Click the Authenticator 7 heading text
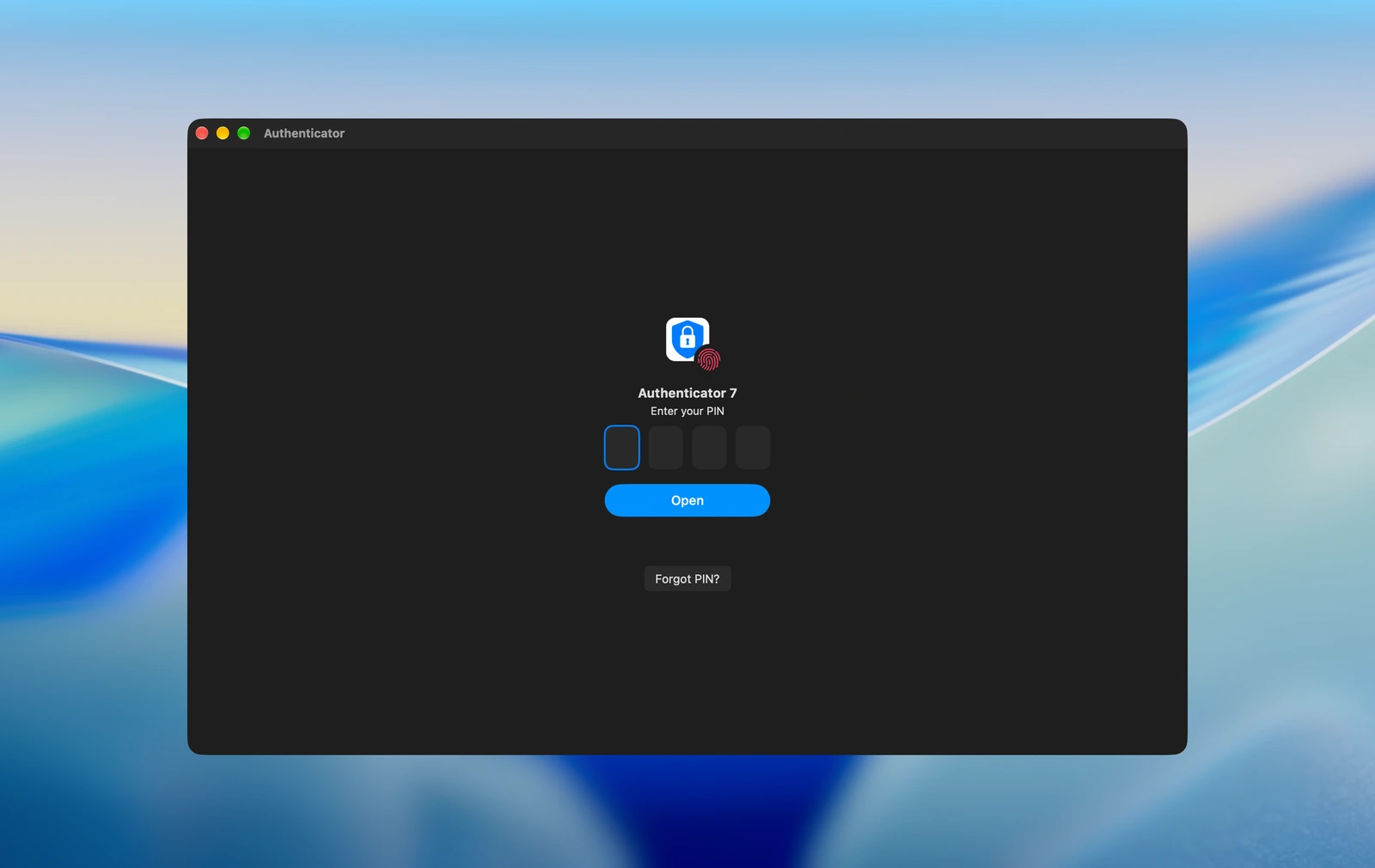The image size is (1375, 868). tap(687, 393)
